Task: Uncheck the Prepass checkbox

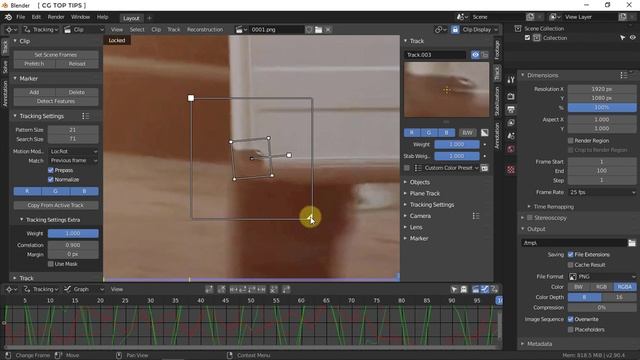Action: 51,170
